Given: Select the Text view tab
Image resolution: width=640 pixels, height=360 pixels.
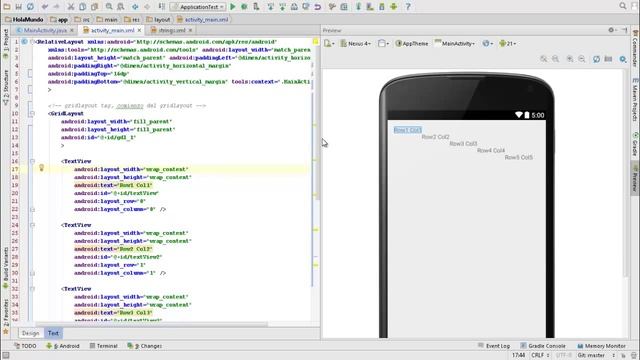Looking at the screenshot, I should [53, 333].
